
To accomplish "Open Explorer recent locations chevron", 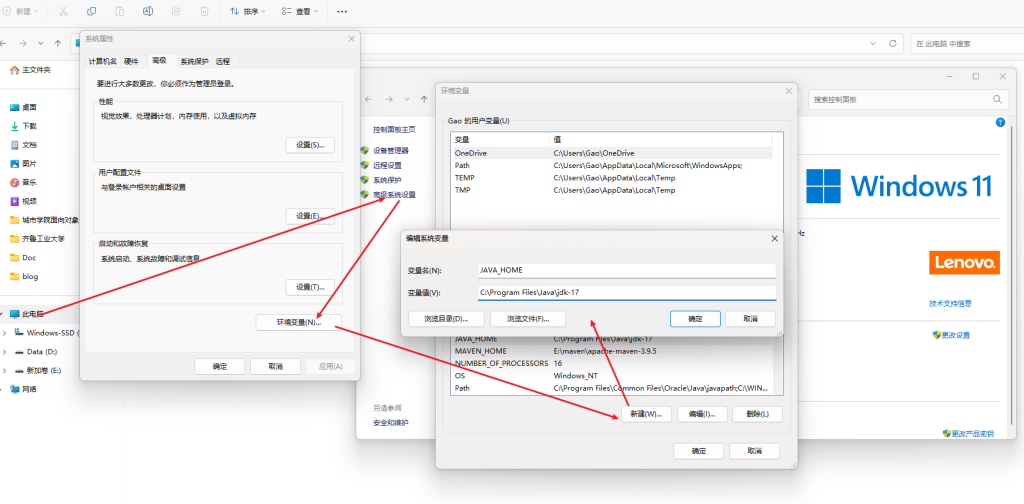I will 40,43.
